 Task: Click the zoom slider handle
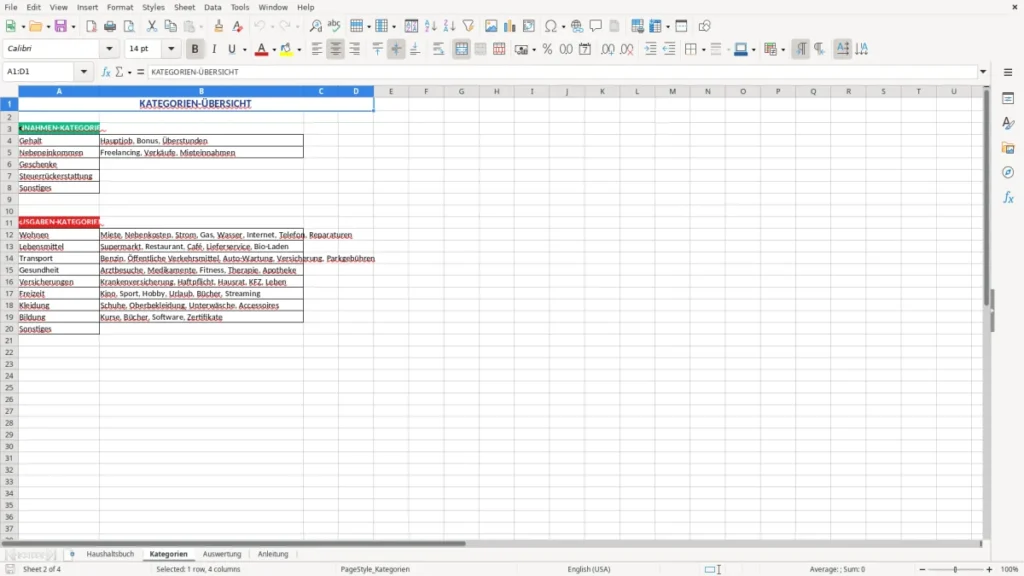click(955, 569)
